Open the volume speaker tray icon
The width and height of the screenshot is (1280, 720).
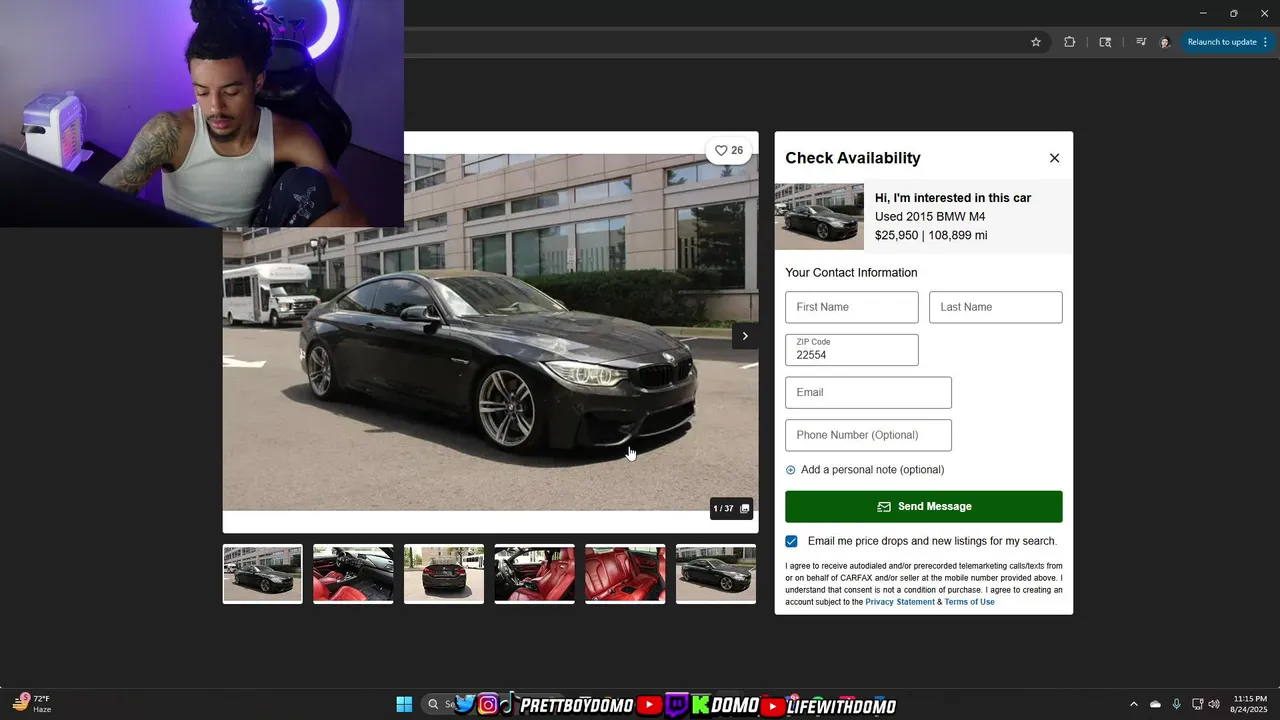(x=1214, y=704)
